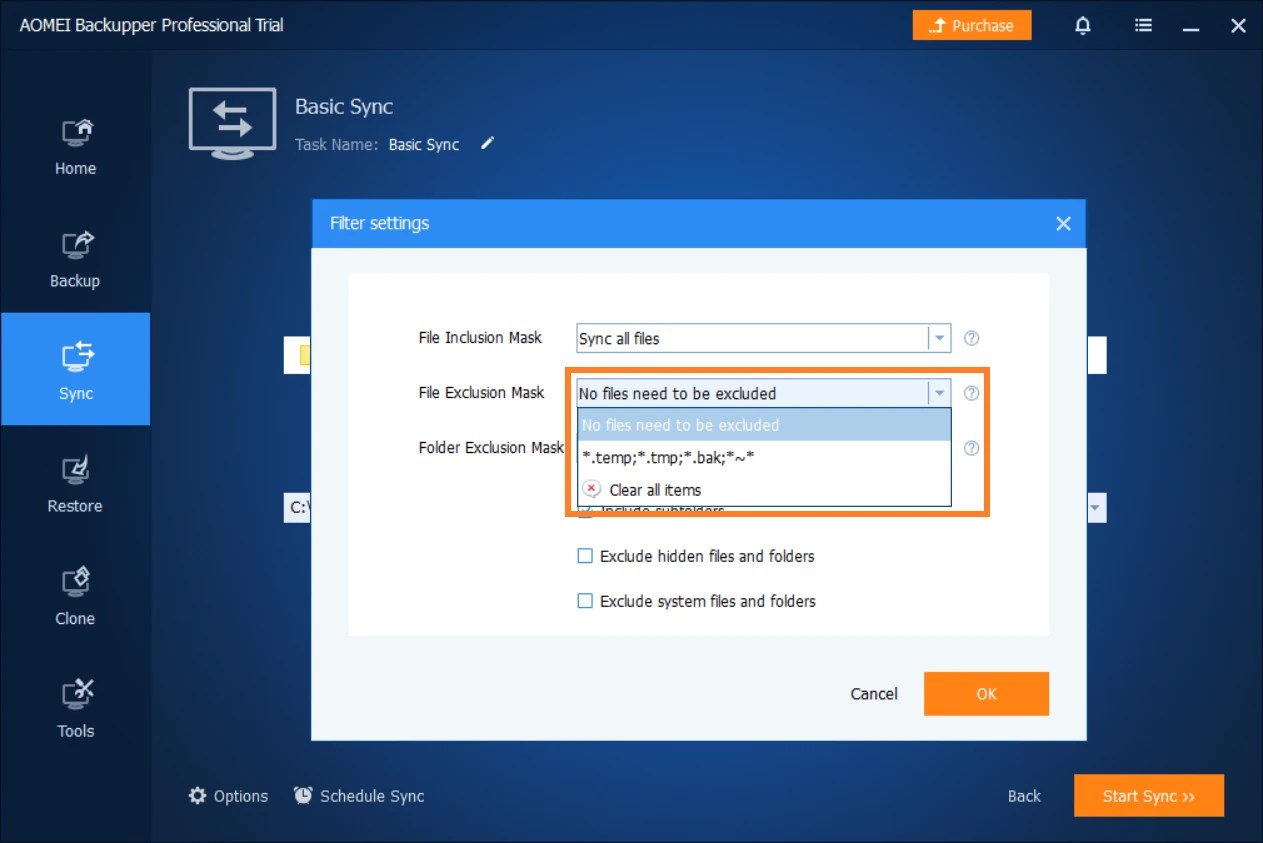Select the Sync sidebar item

[x=75, y=369]
